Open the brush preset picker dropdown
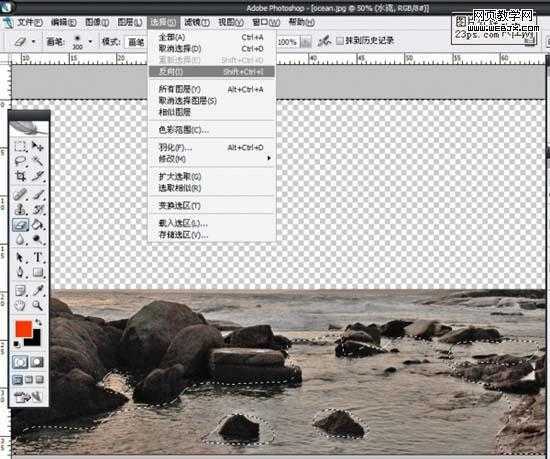The width and height of the screenshot is (550, 459). click(x=90, y=42)
